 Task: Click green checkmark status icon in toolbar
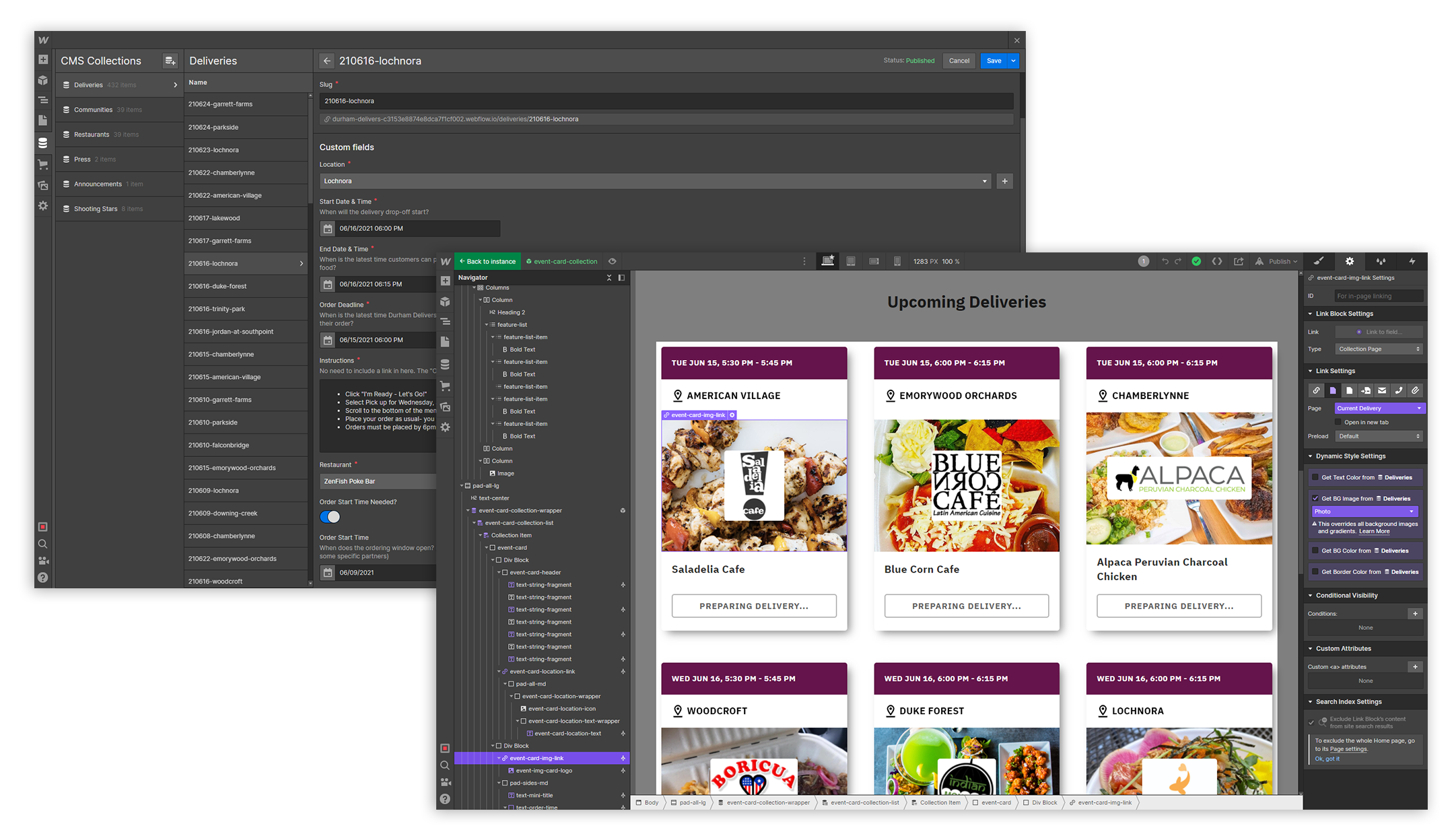click(1196, 261)
